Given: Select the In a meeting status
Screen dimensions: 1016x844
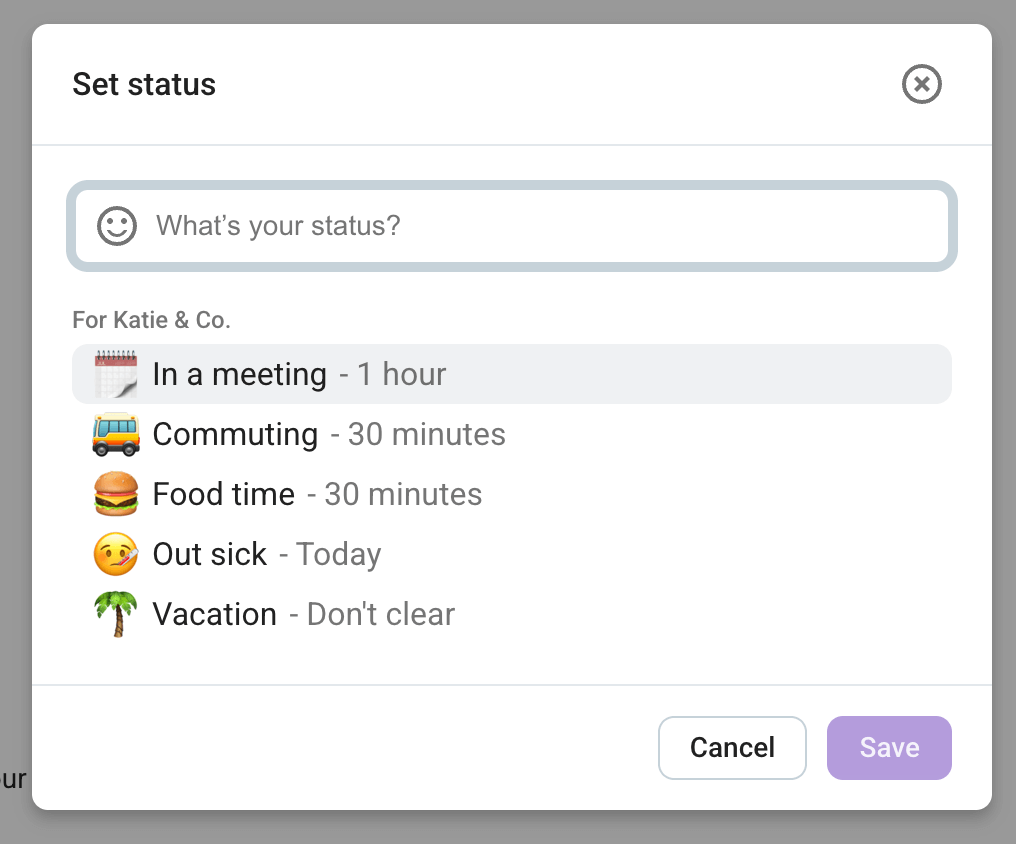Looking at the screenshot, I should pos(240,374).
